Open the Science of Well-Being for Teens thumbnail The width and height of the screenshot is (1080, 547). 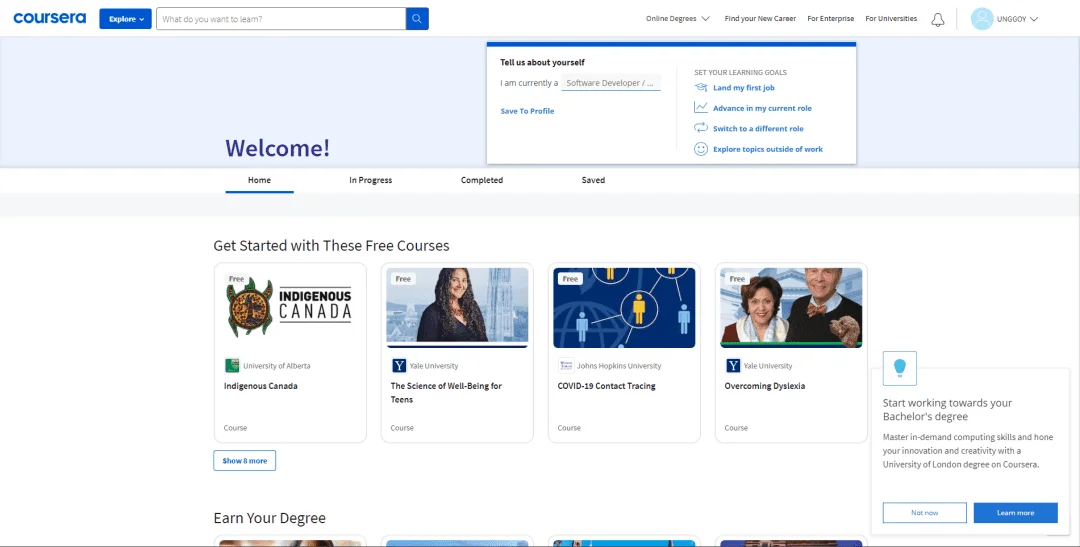pyautogui.click(x=457, y=308)
